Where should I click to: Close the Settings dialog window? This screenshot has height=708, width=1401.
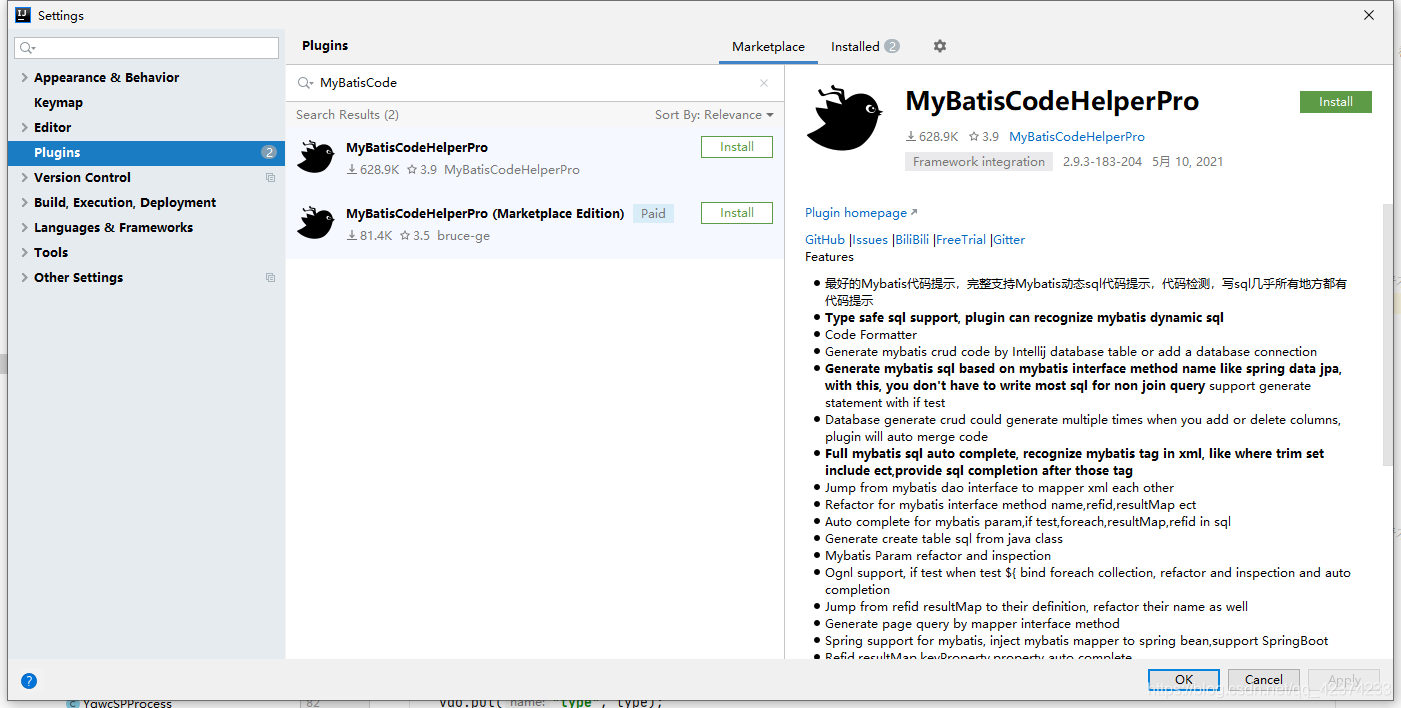coord(1369,15)
